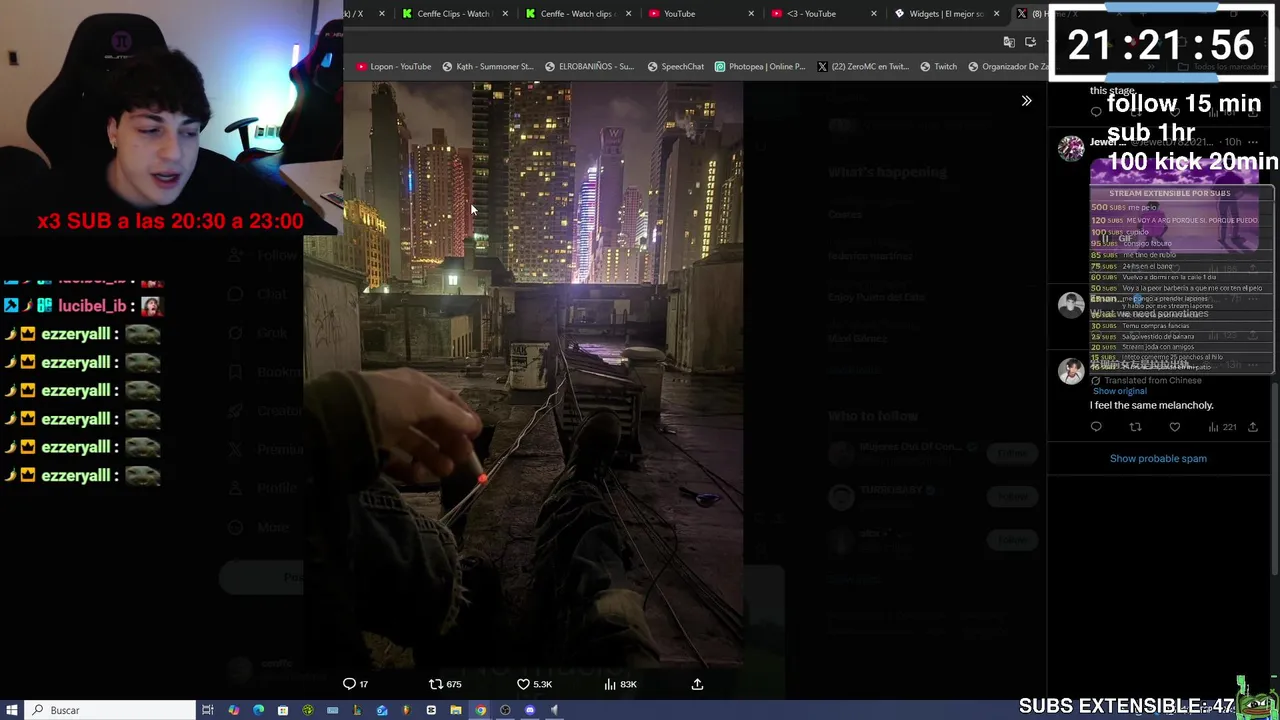
Task: Click the install app icon in address bar
Action: [x=1031, y=42]
